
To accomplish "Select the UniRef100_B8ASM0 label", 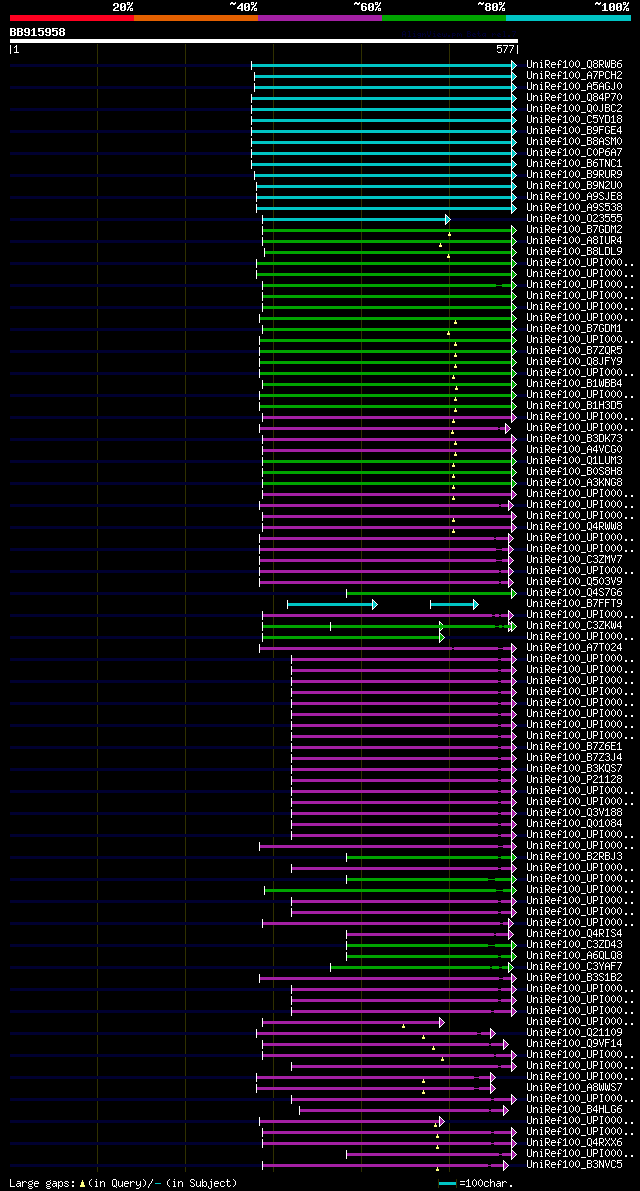I will pos(574,142).
